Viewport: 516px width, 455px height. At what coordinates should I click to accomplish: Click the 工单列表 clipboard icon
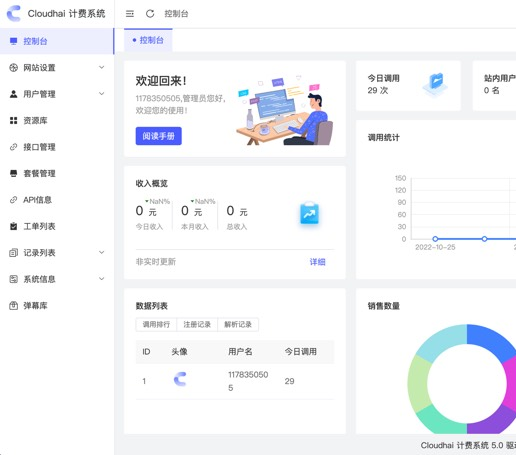[x=13, y=226]
